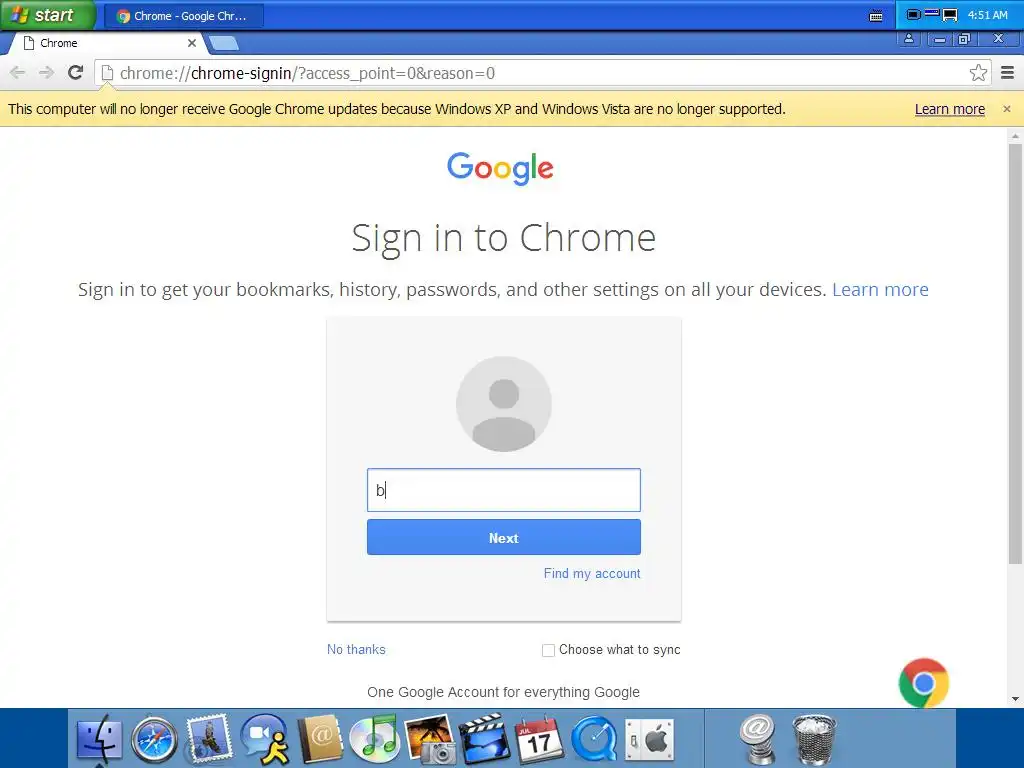This screenshot has width=1024, height=768.
Task: Click One Google Account for everything Google text
Action: (x=504, y=692)
